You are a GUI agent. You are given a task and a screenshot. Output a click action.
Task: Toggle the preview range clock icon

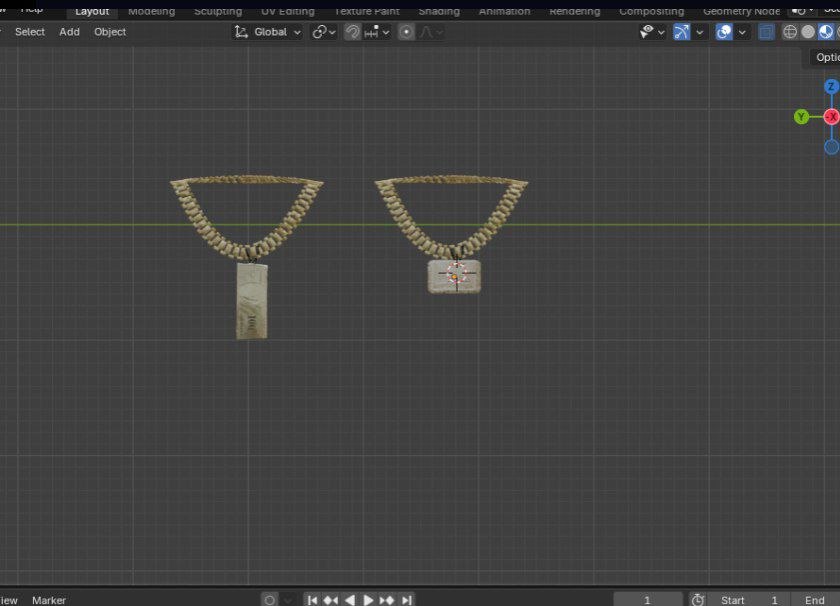(698, 600)
